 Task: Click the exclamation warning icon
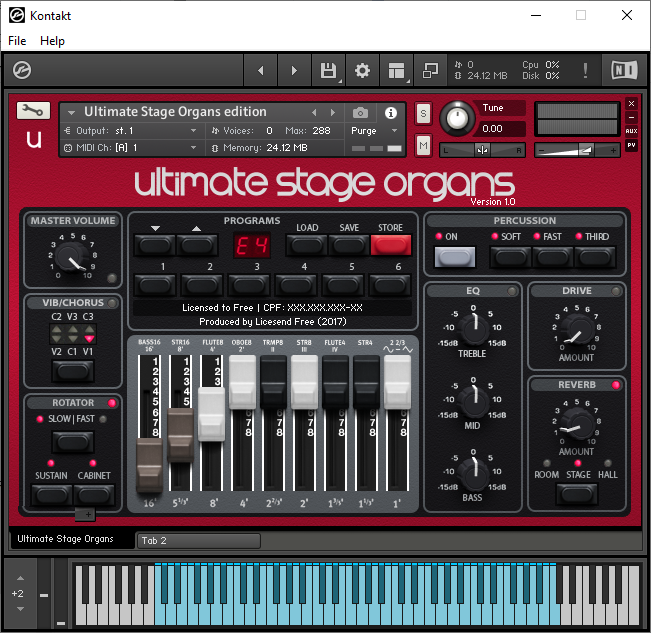(585, 71)
